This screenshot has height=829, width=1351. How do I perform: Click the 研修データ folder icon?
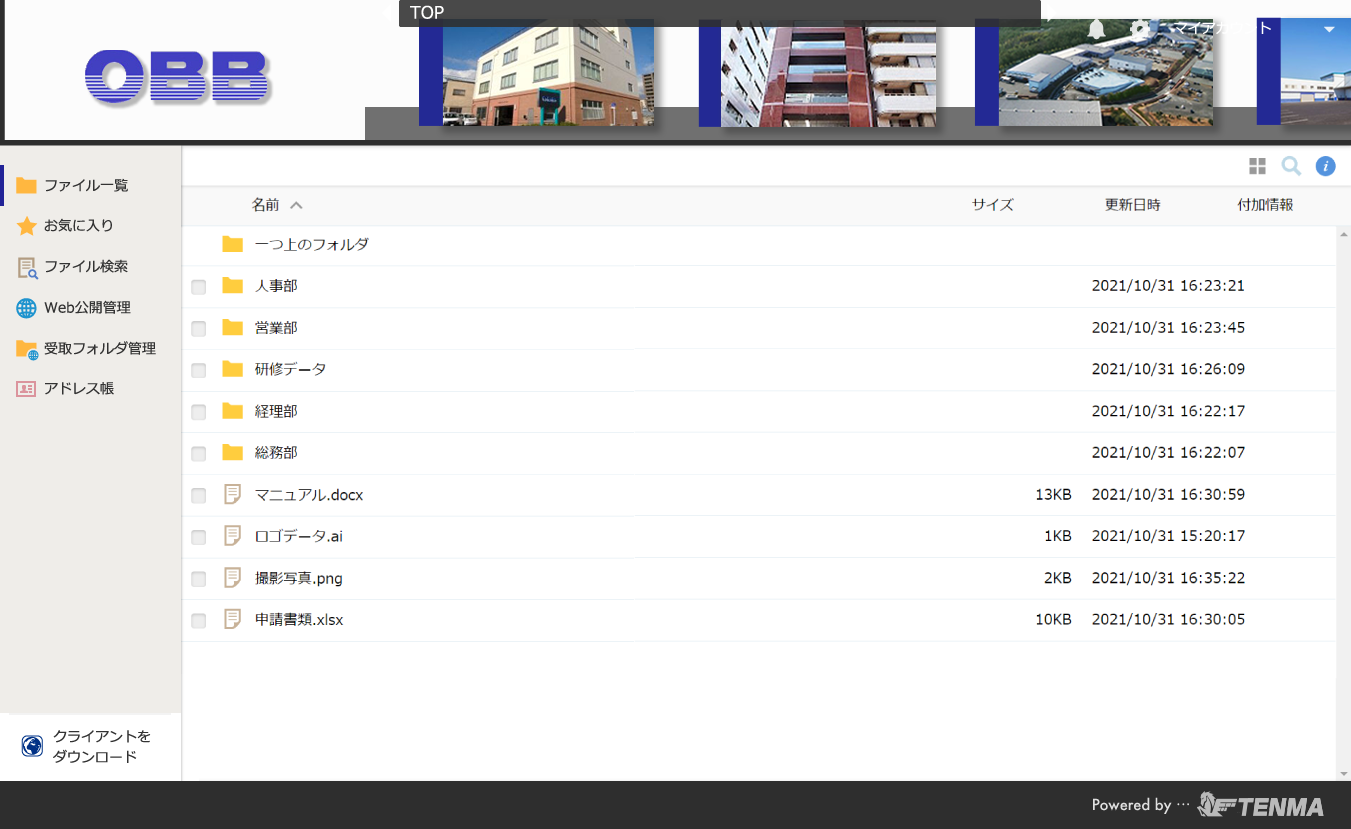click(x=233, y=369)
